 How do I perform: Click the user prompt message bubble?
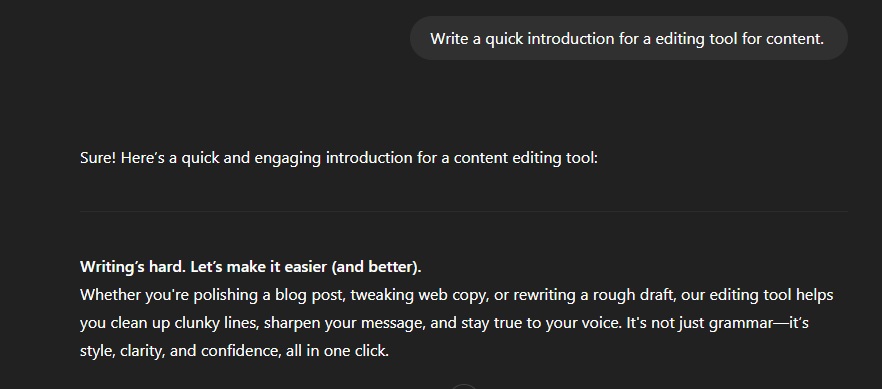pyautogui.click(x=628, y=38)
